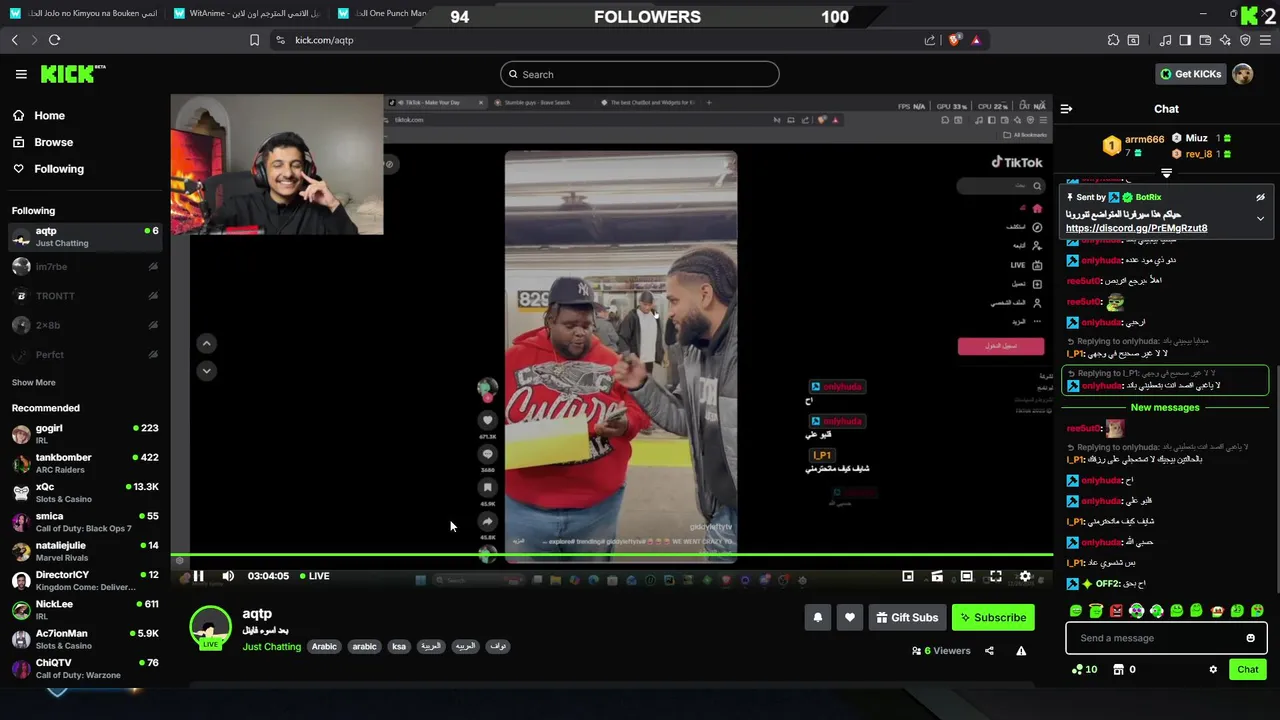Enter fullscreen on video player
Viewport: 1280px width, 720px height.
click(995, 576)
